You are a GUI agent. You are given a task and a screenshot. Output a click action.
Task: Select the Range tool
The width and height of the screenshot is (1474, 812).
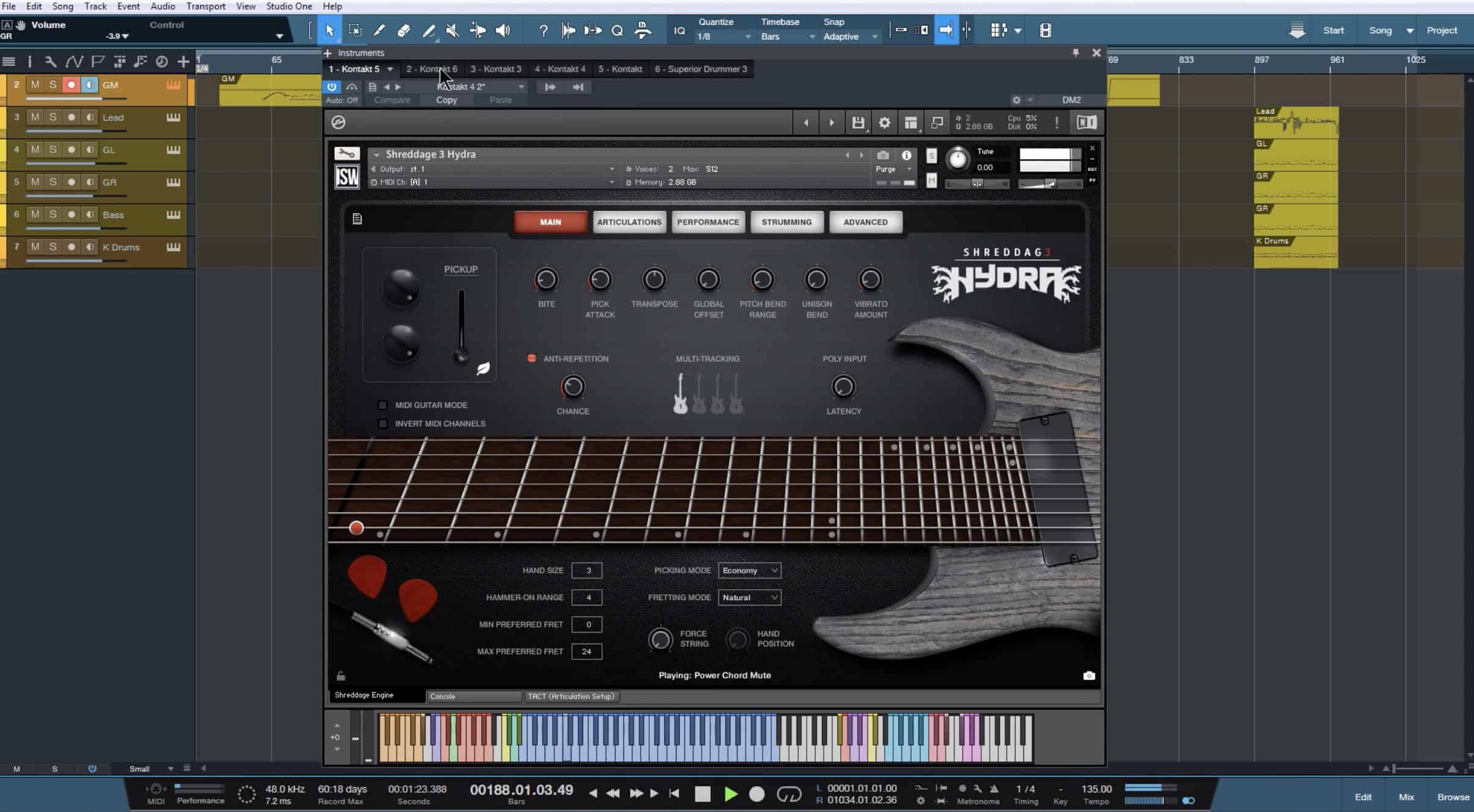coord(355,31)
